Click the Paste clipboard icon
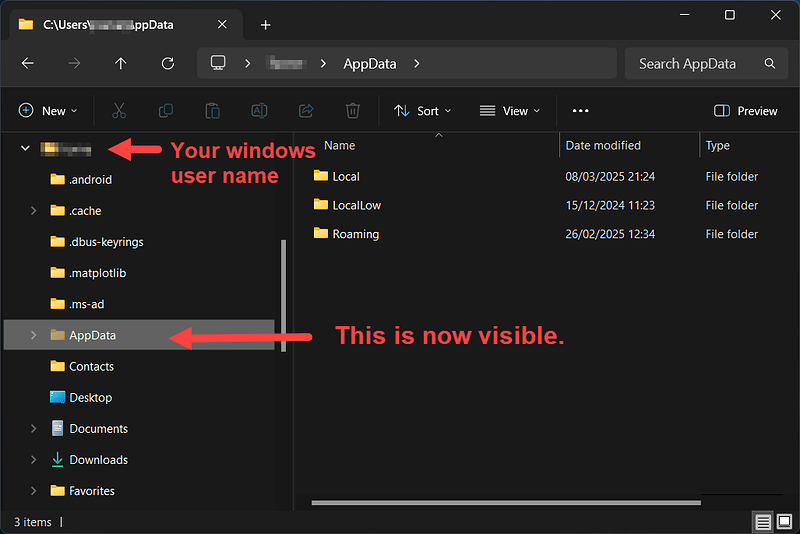 (212, 111)
